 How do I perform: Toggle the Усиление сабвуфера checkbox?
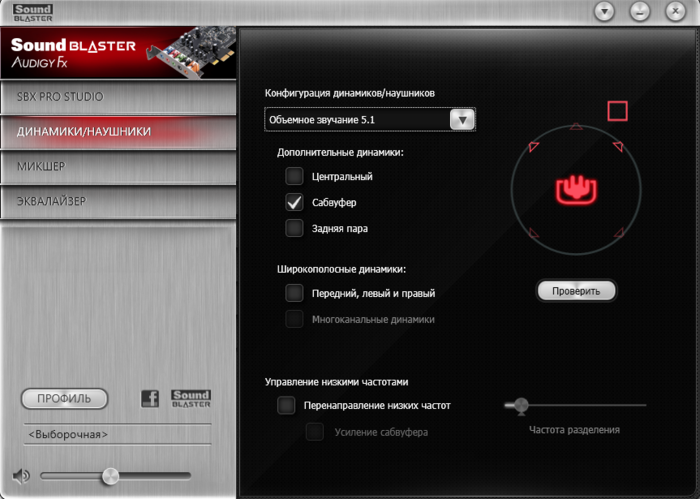tap(315, 432)
